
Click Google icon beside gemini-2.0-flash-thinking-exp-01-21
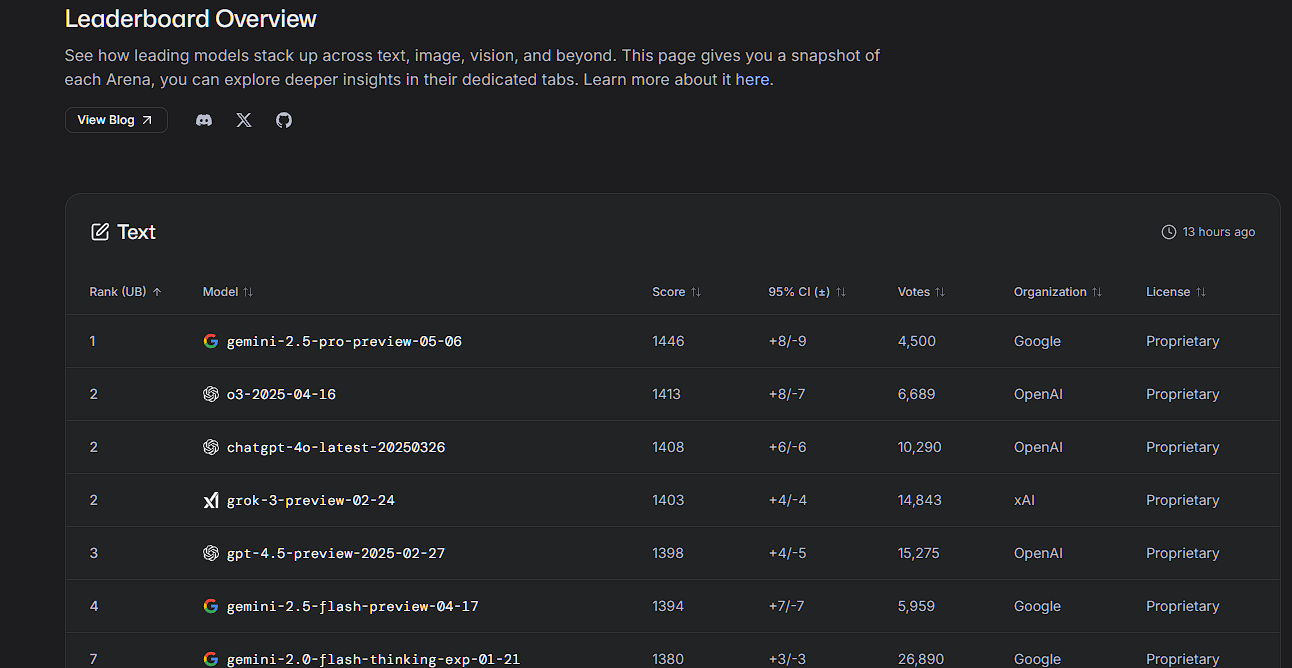coord(211,659)
